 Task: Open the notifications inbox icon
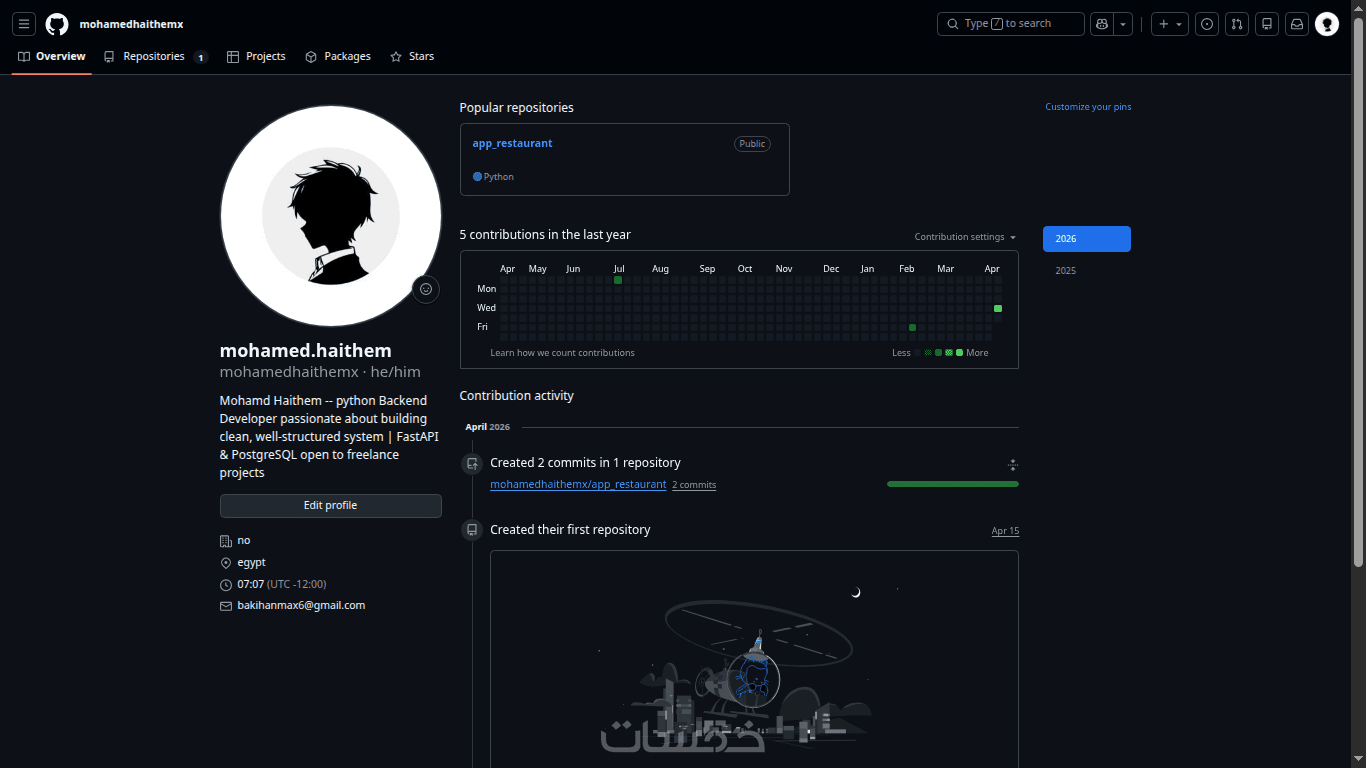click(1296, 24)
